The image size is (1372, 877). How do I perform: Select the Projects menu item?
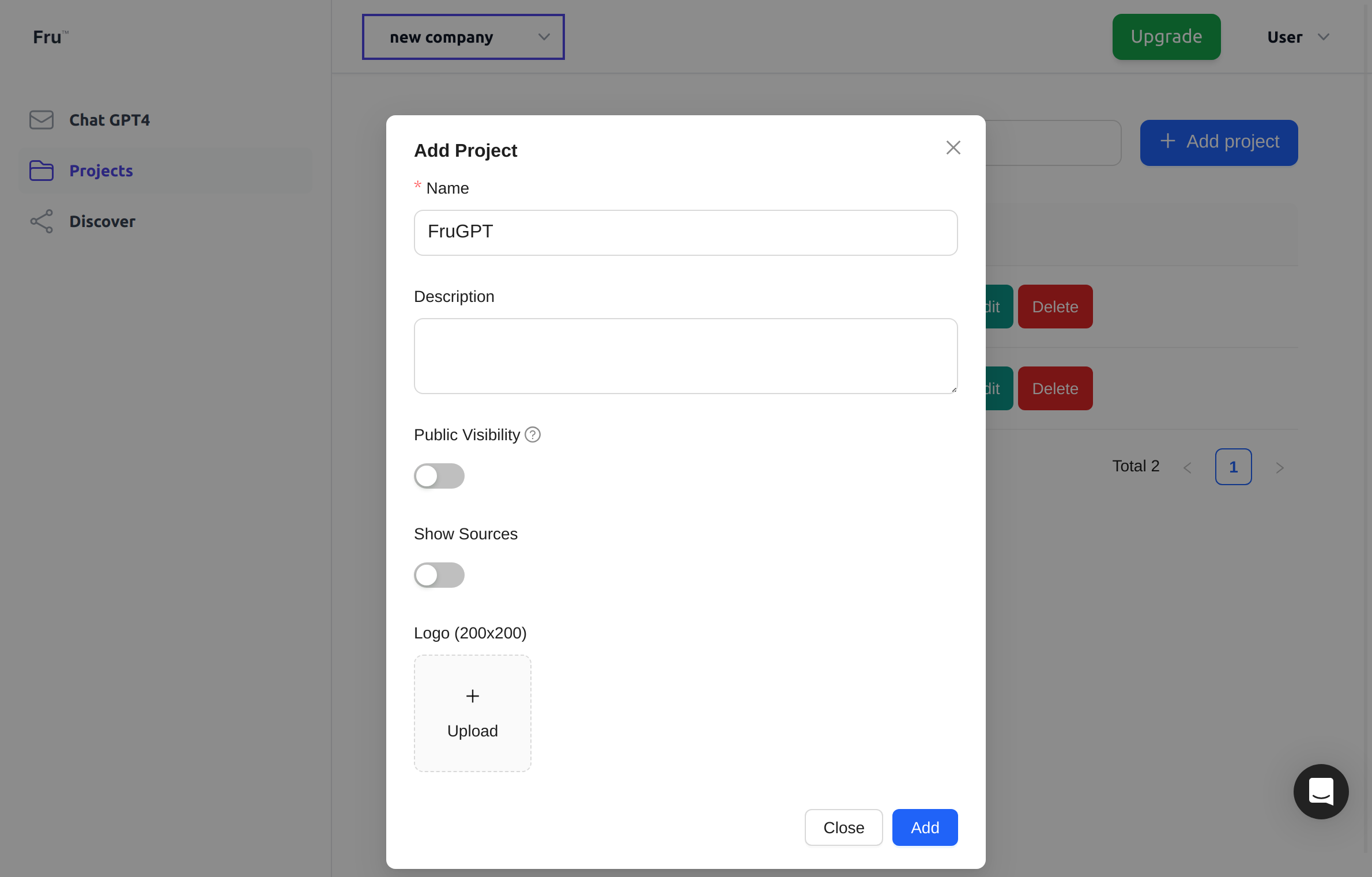101,171
